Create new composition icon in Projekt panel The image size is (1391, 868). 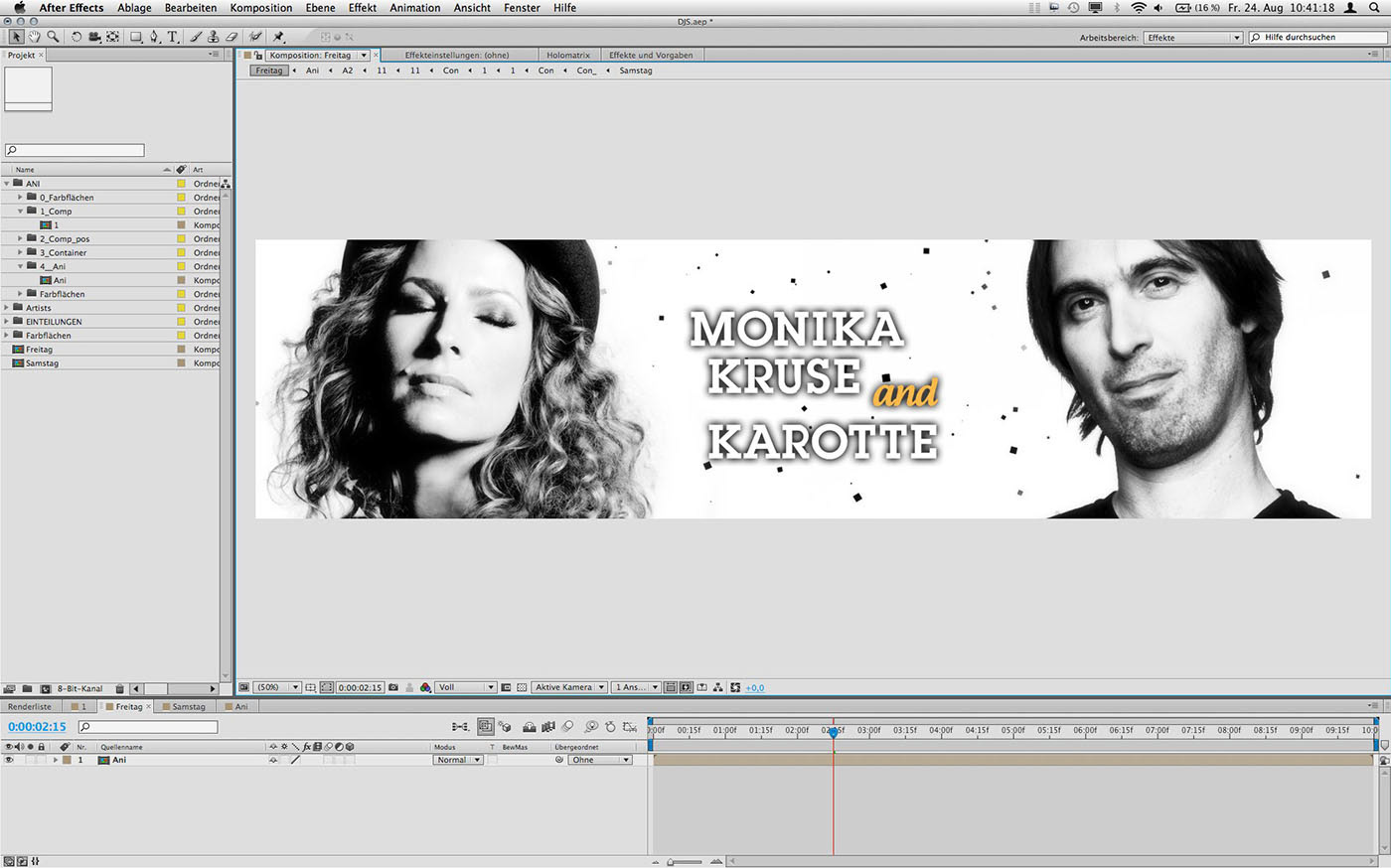[x=44, y=688]
